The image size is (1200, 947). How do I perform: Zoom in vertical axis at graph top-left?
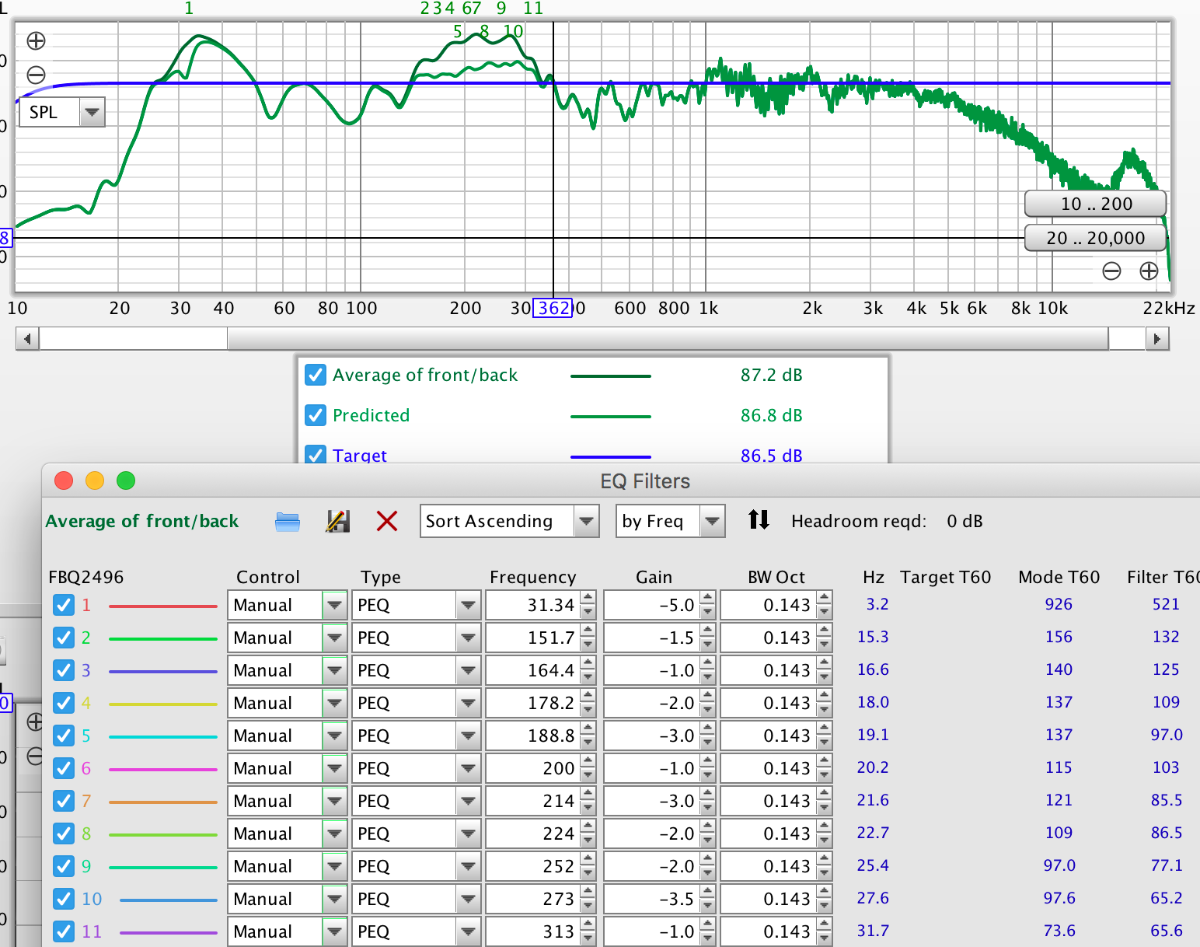pyautogui.click(x=36, y=42)
